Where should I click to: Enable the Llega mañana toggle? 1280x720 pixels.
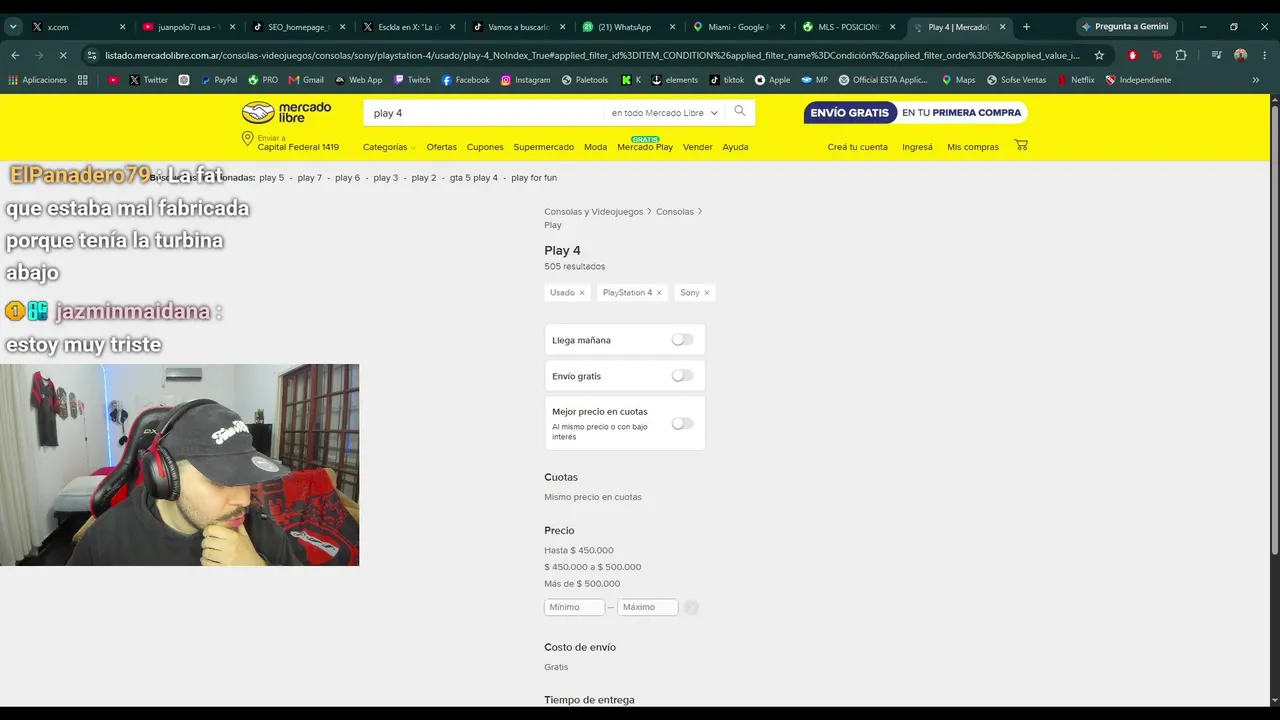tap(682, 340)
